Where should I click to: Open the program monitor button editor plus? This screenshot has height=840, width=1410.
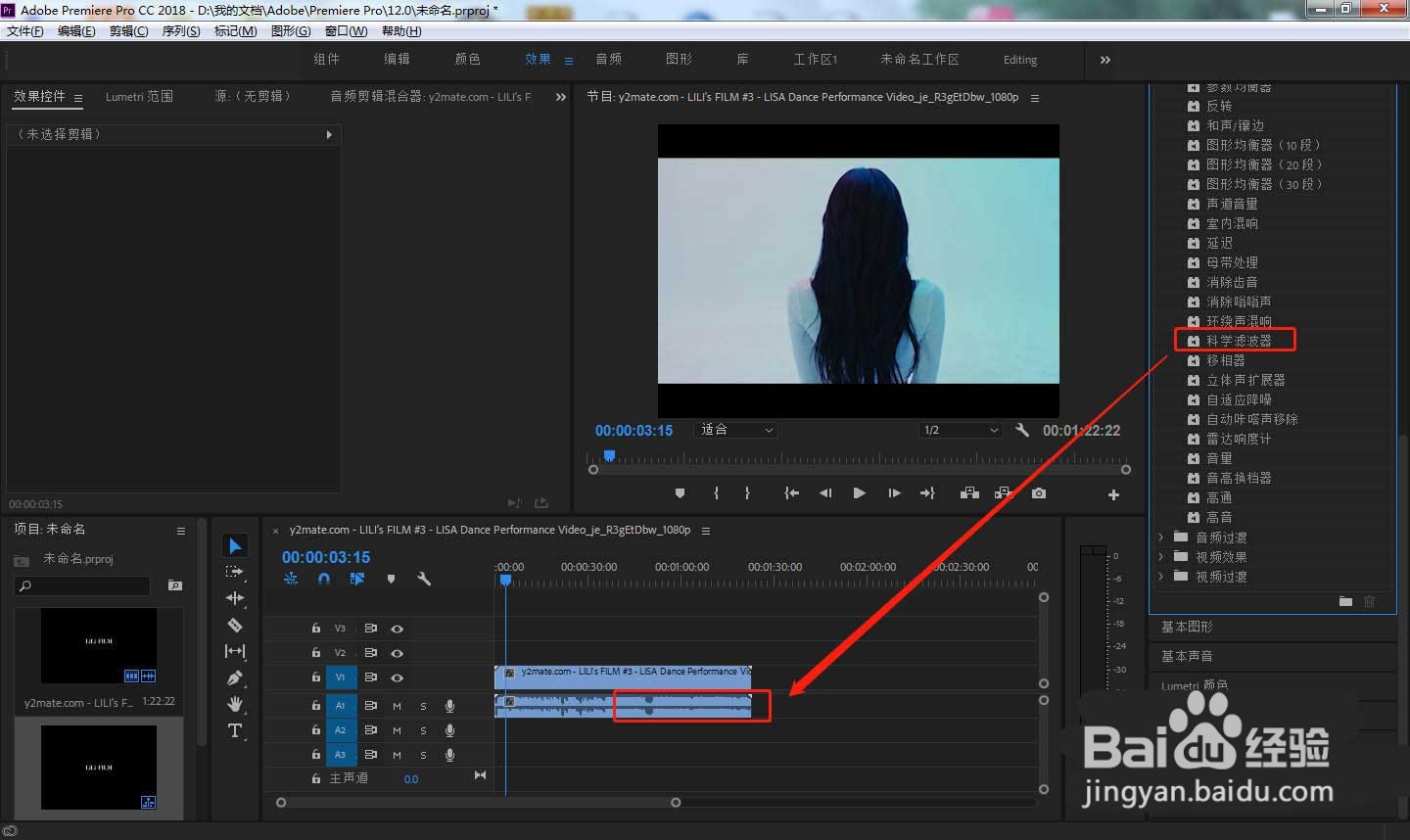1113,495
